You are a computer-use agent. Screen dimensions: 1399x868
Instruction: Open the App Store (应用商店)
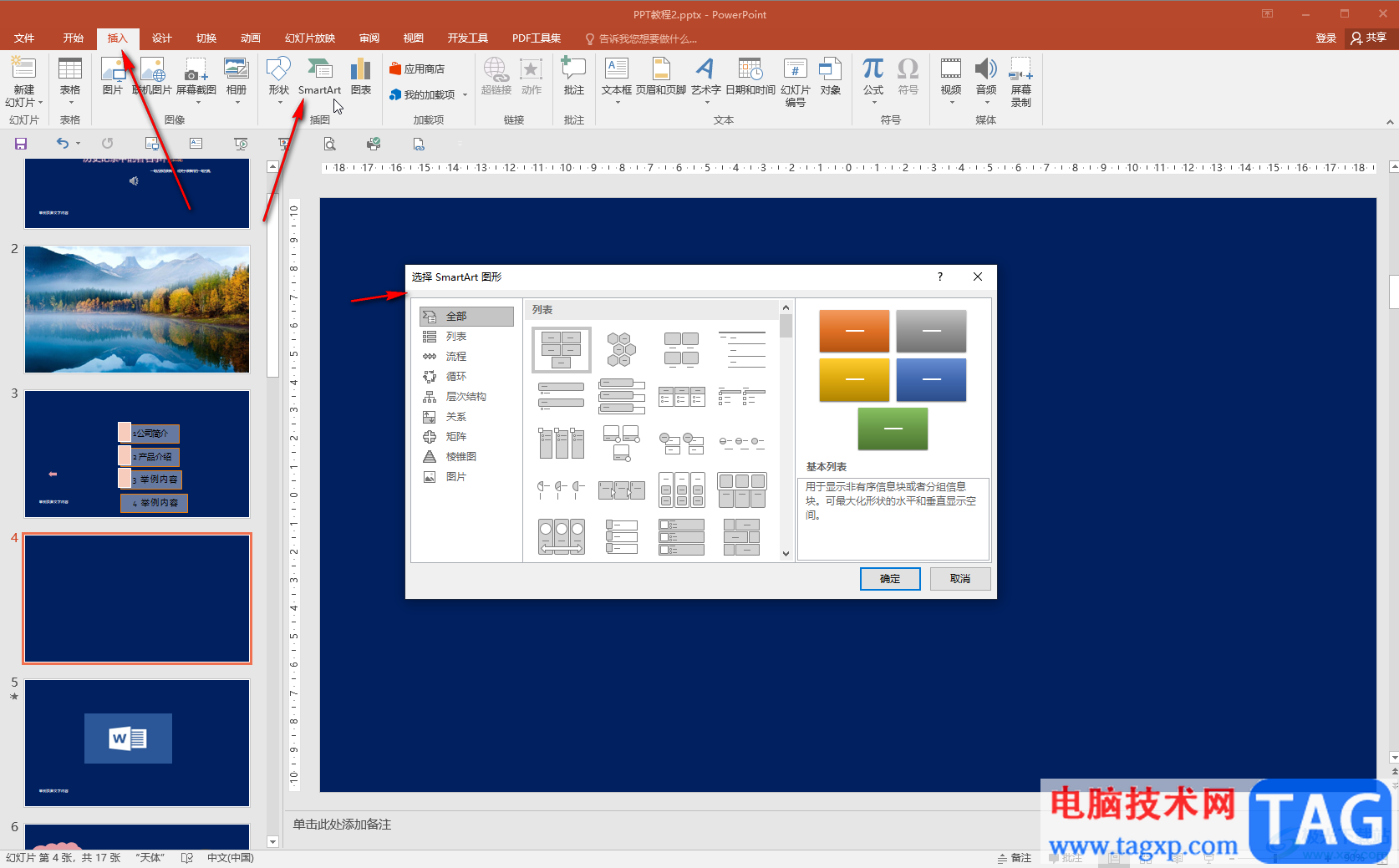[x=417, y=69]
